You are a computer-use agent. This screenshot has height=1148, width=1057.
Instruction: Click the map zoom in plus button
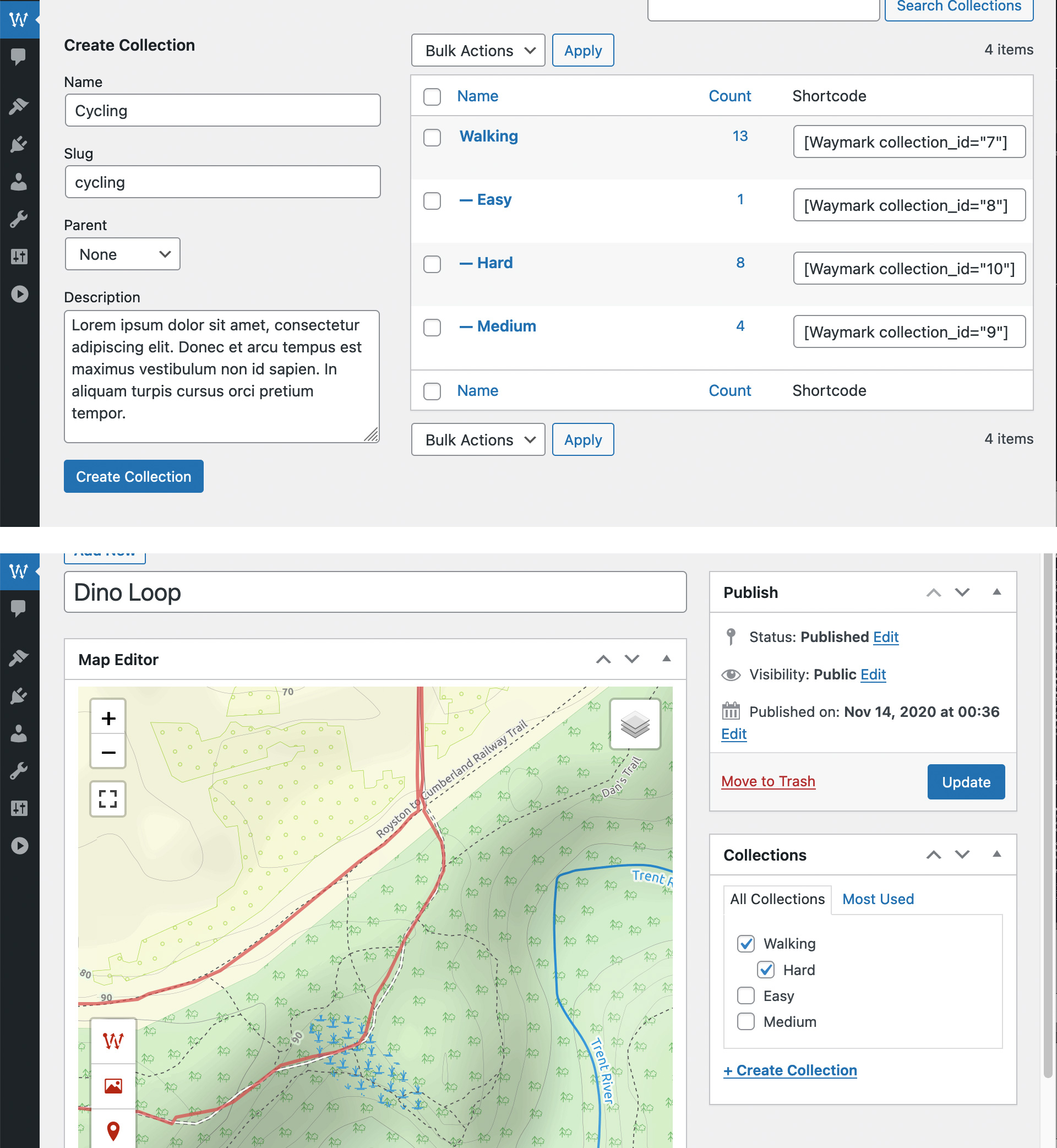[x=108, y=718]
